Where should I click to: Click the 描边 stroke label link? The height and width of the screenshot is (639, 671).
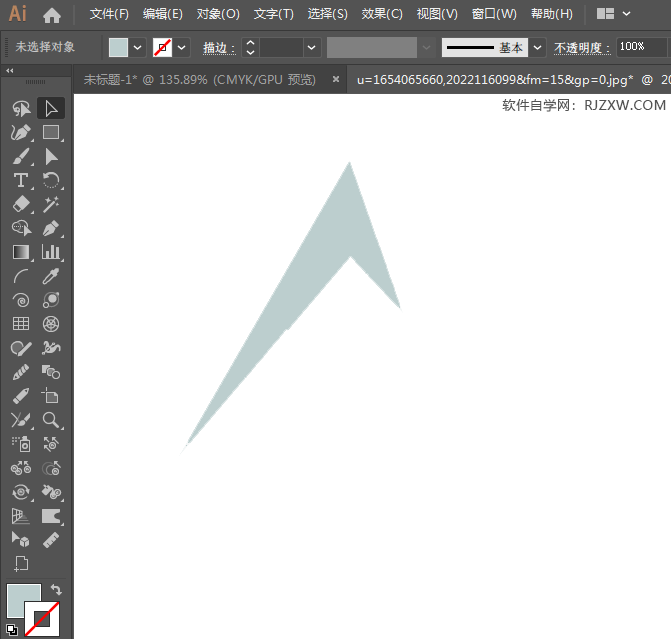pos(218,48)
